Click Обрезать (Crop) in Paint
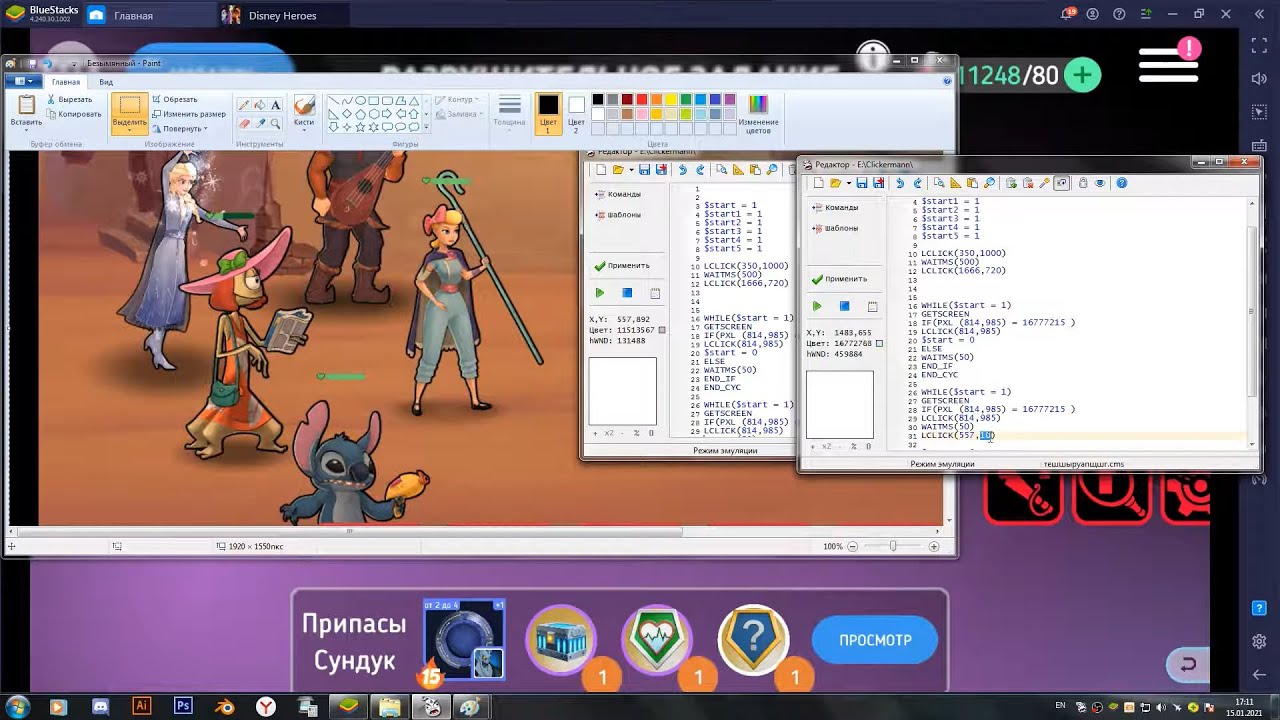This screenshot has width=1280, height=720. [x=174, y=99]
